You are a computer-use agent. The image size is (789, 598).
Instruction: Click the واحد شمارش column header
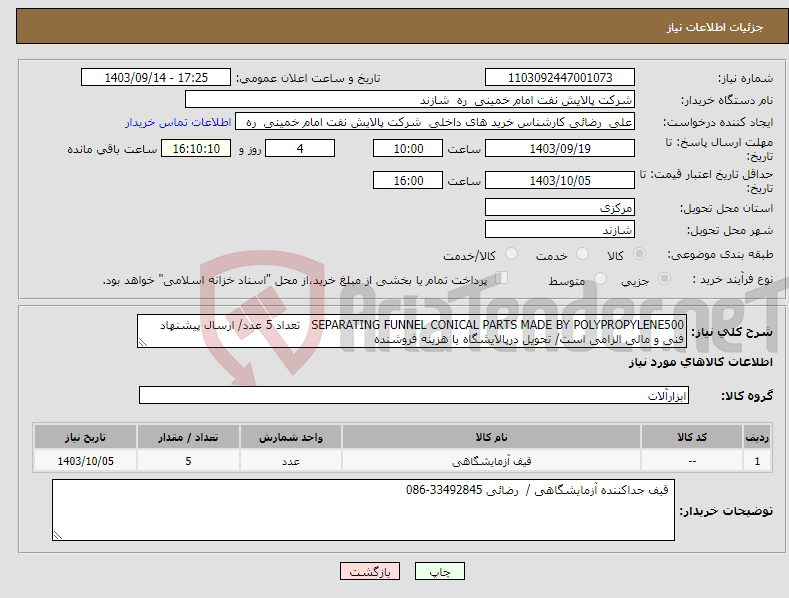click(x=290, y=437)
